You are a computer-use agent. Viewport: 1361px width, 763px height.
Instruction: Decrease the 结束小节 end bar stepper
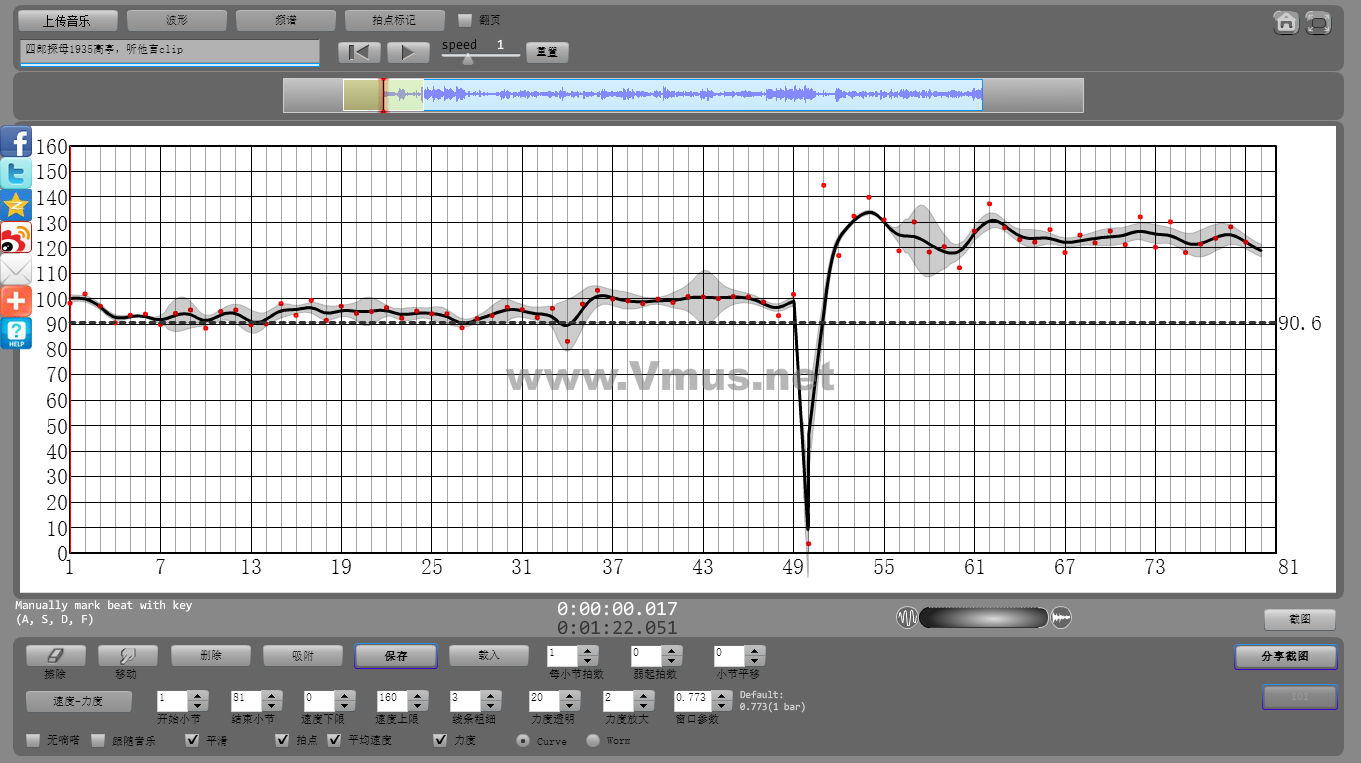(x=271, y=706)
